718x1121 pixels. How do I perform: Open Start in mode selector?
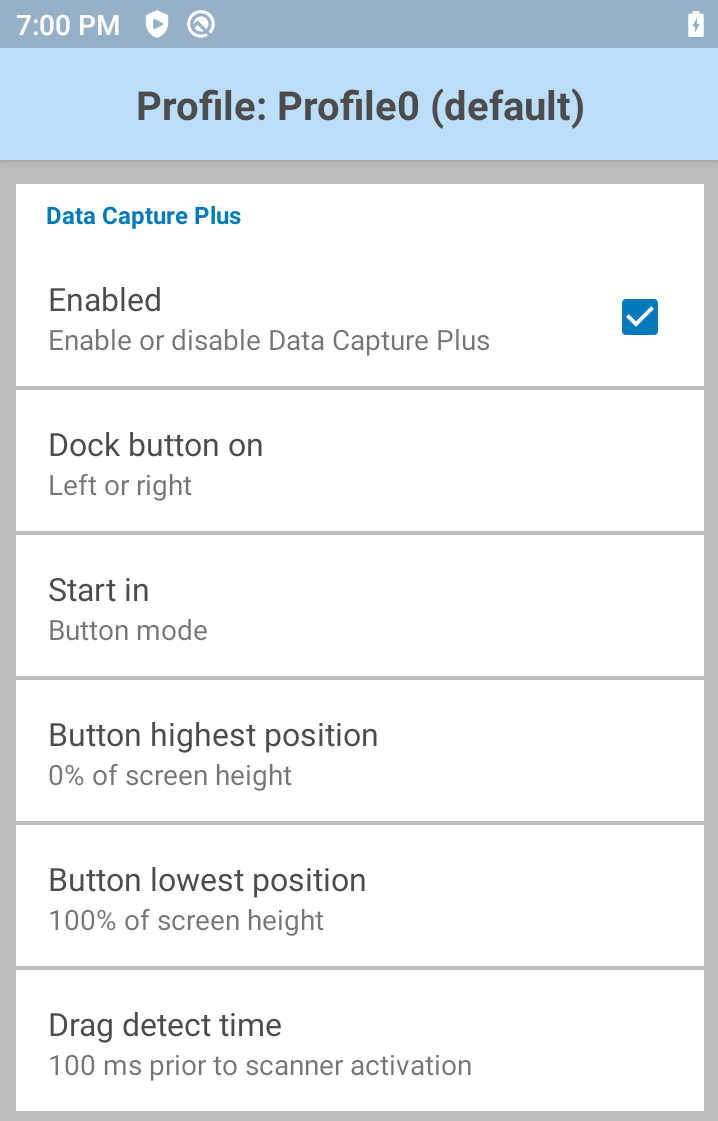click(x=360, y=606)
